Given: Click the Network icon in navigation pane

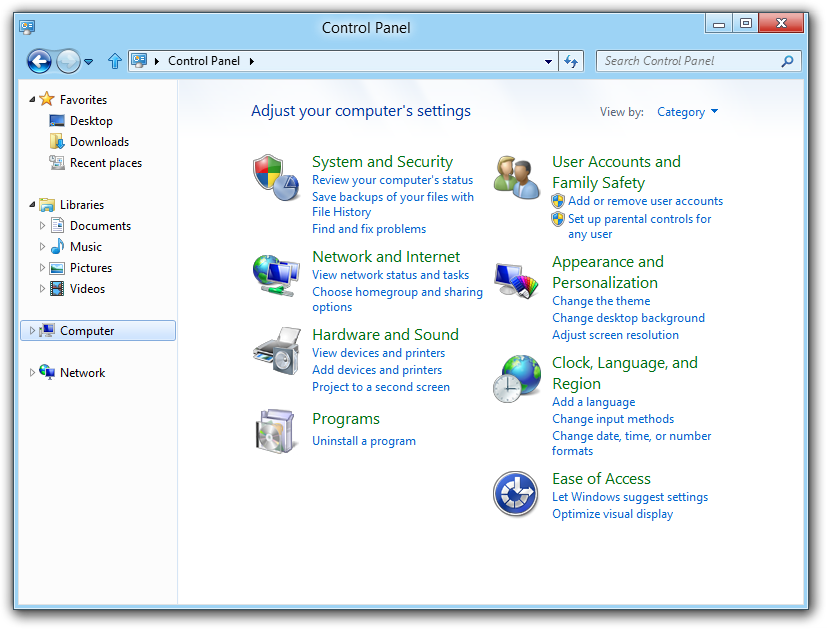Looking at the screenshot, I should (x=47, y=372).
